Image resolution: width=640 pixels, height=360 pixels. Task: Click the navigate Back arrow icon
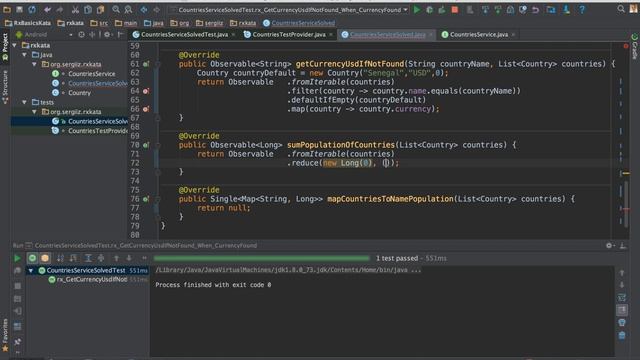(144, 9)
